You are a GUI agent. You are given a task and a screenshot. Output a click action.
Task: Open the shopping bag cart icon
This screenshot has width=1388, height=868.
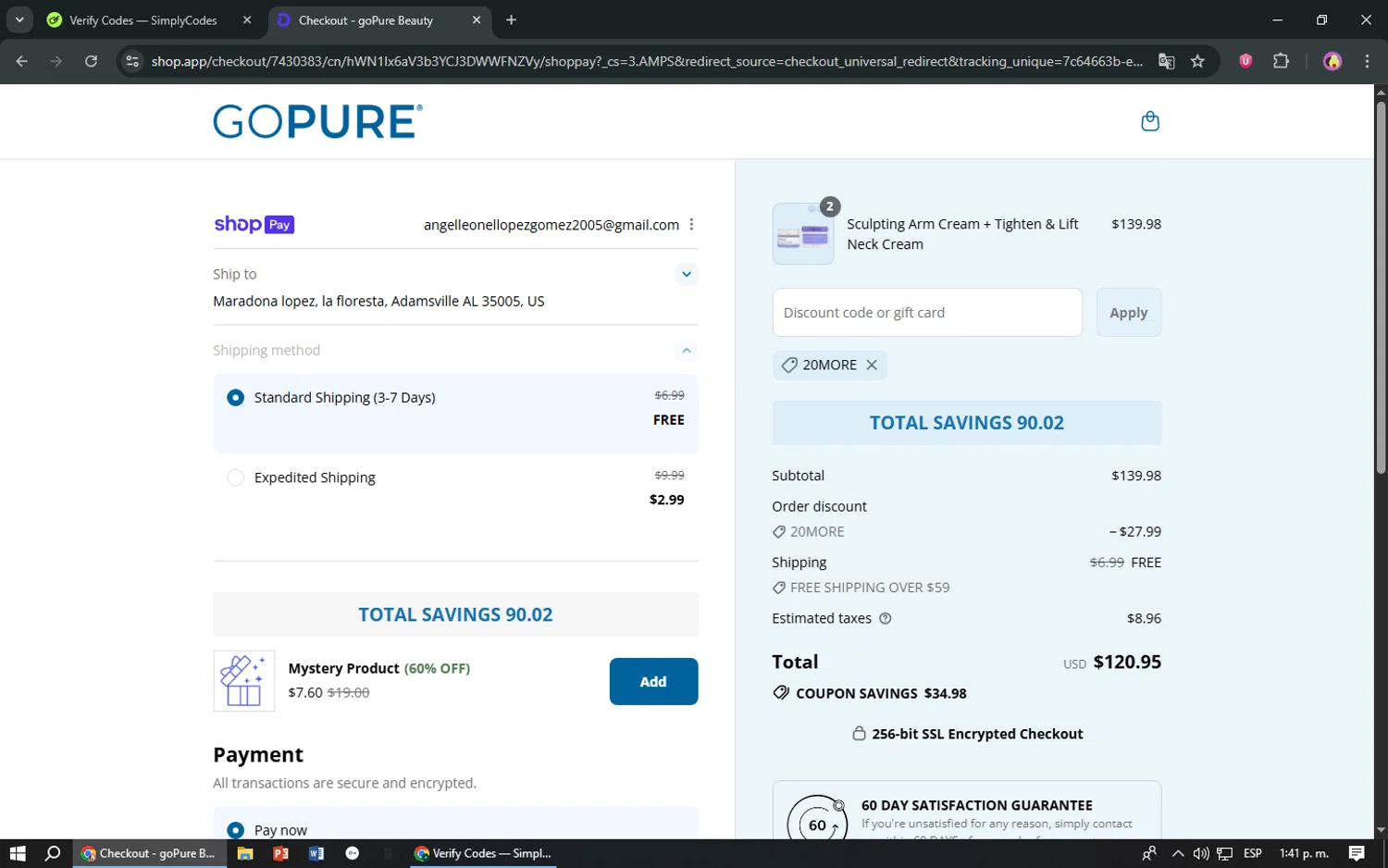pos(1150,121)
